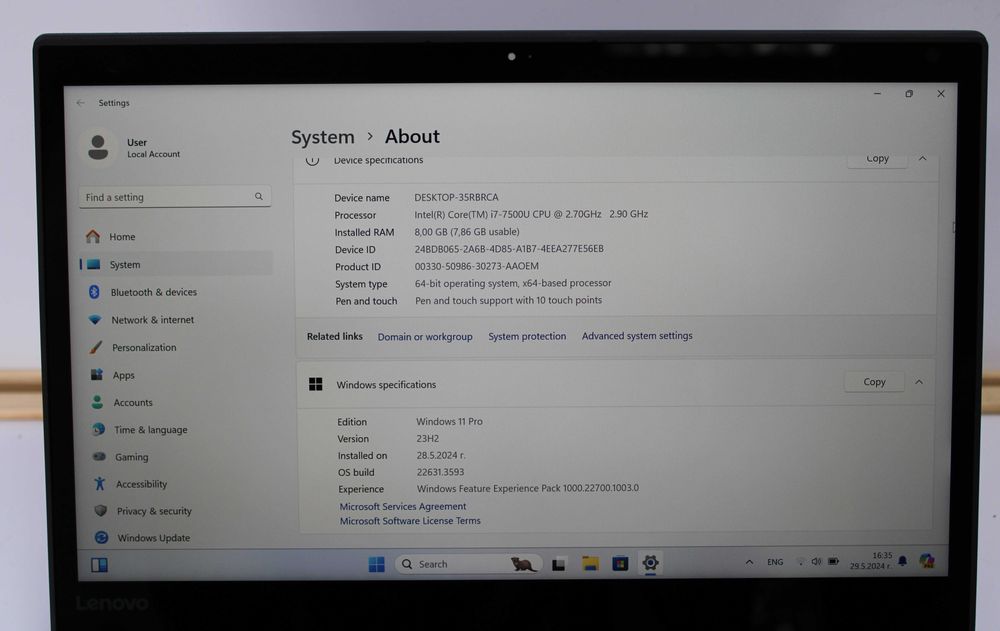This screenshot has width=1000, height=631.
Task: Open notifications bell in the tray
Action: [x=902, y=561]
